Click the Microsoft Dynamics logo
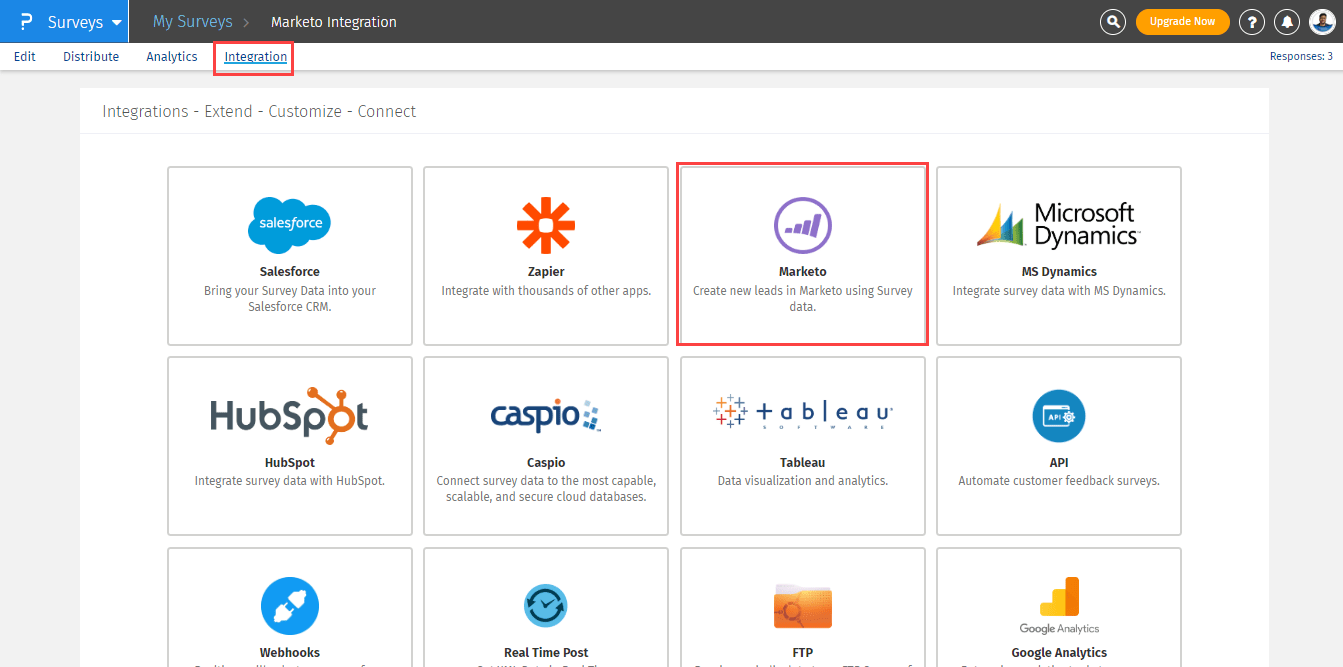The width and height of the screenshot is (1343, 667). click(x=1059, y=225)
